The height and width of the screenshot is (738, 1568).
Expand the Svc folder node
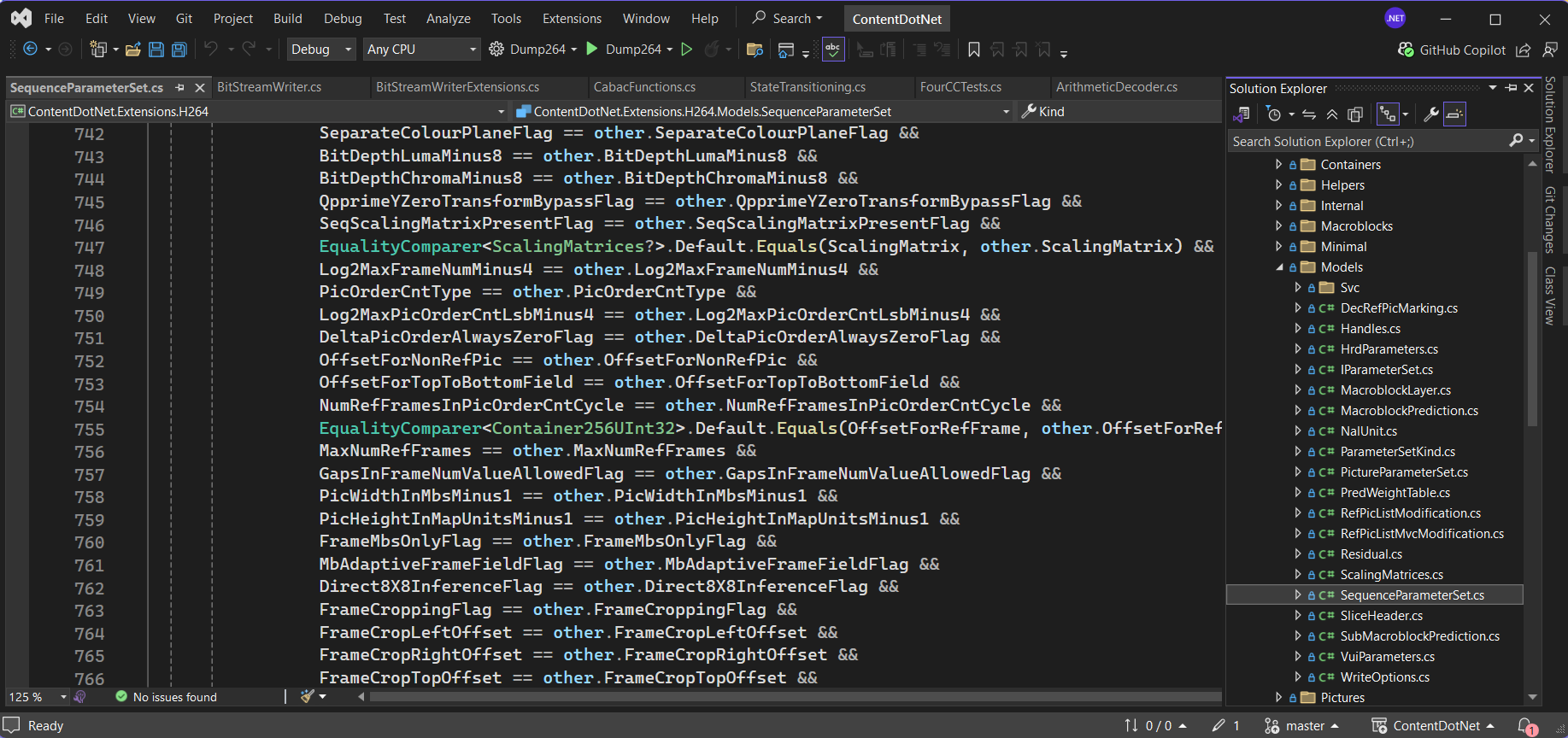tap(1298, 287)
